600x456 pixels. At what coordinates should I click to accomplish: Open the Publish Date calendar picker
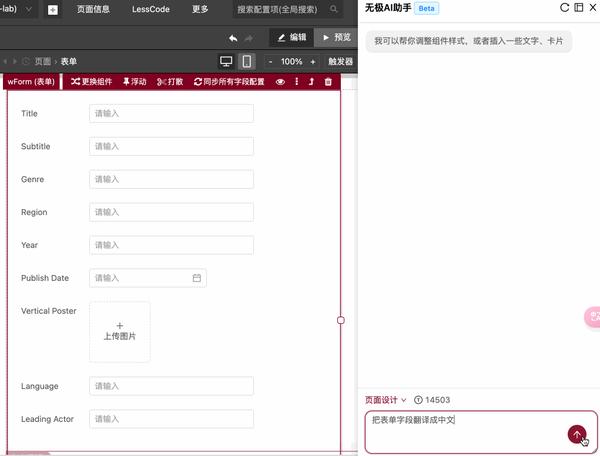pyautogui.click(x=197, y=278)
